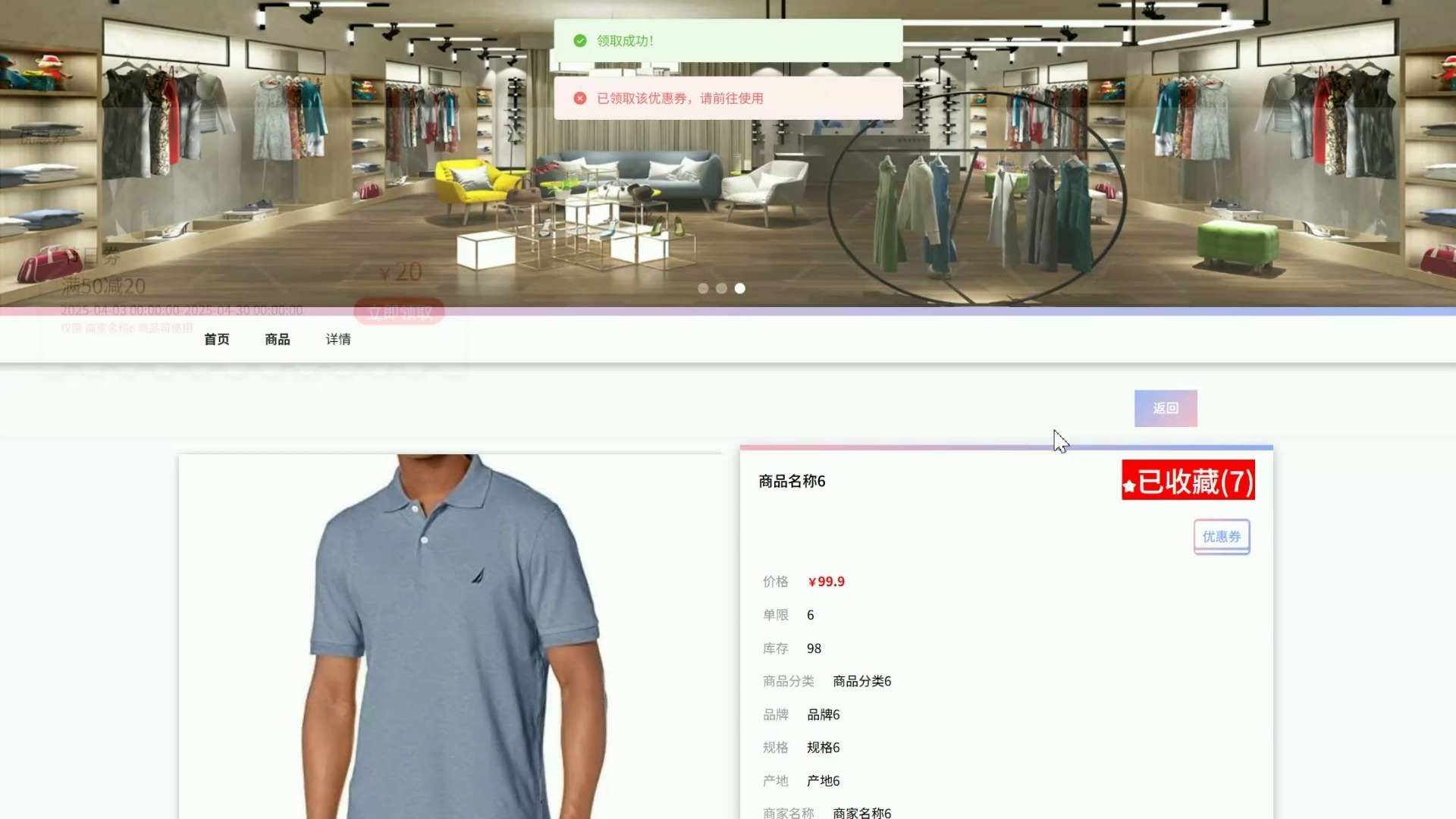
Task: Click the 已收藏(7) favorite button
Action: [1188, 481]
